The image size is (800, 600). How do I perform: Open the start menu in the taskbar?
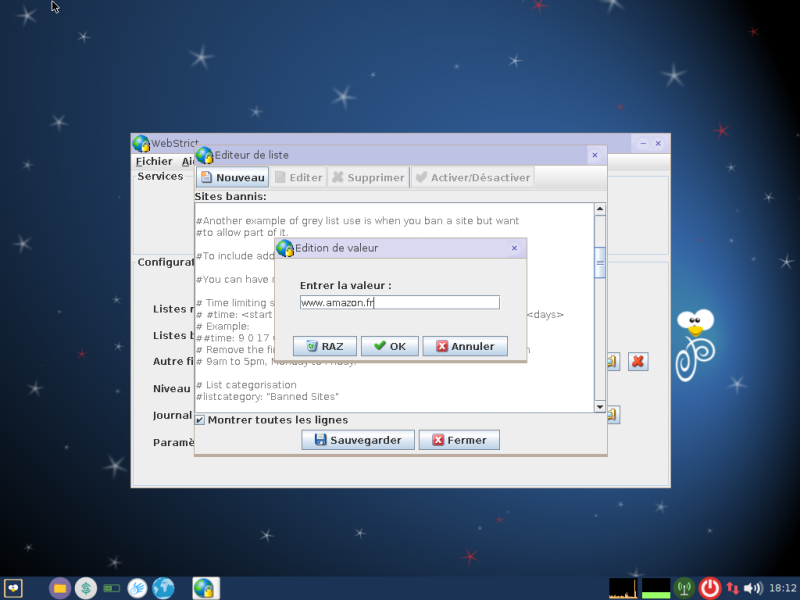click(13, 588)
